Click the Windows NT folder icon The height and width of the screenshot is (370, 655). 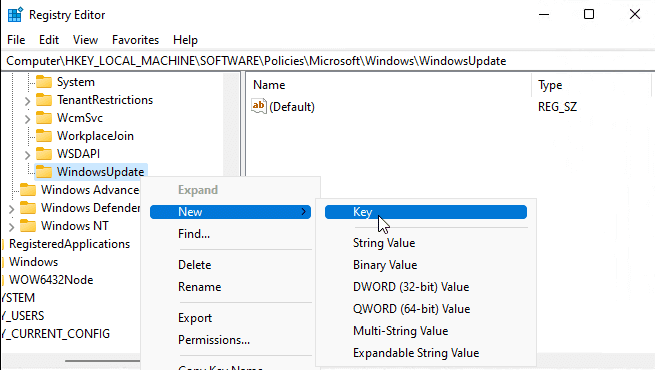coord(28,226)
